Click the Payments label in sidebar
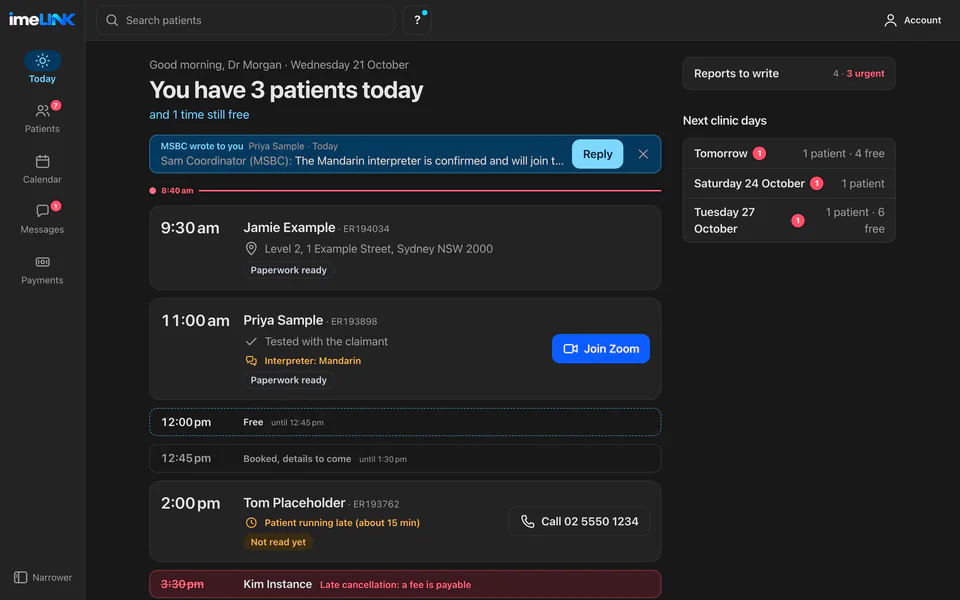 (42, 280)
